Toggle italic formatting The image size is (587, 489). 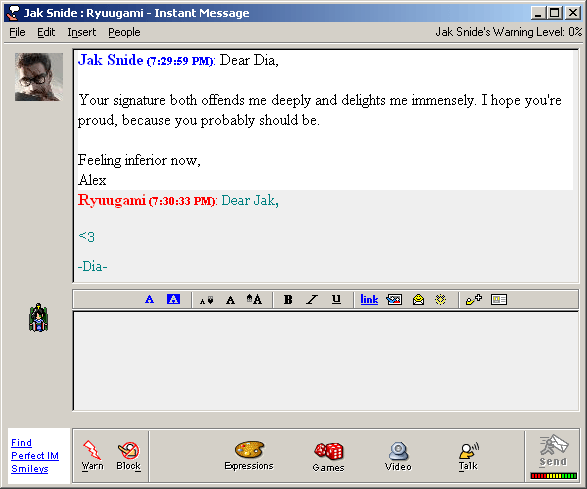pyautogui.click(x=312, y=300)
